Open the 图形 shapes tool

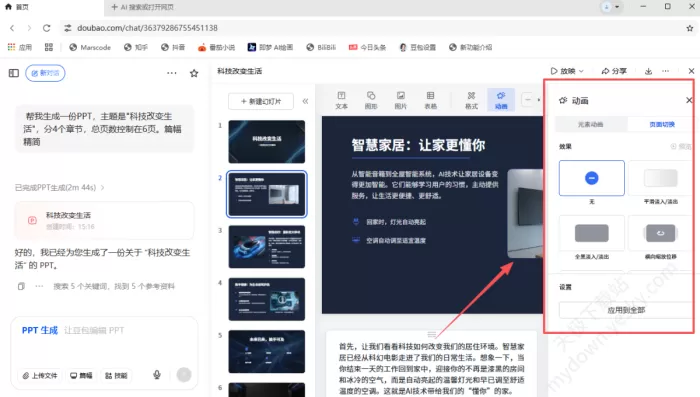371,100
